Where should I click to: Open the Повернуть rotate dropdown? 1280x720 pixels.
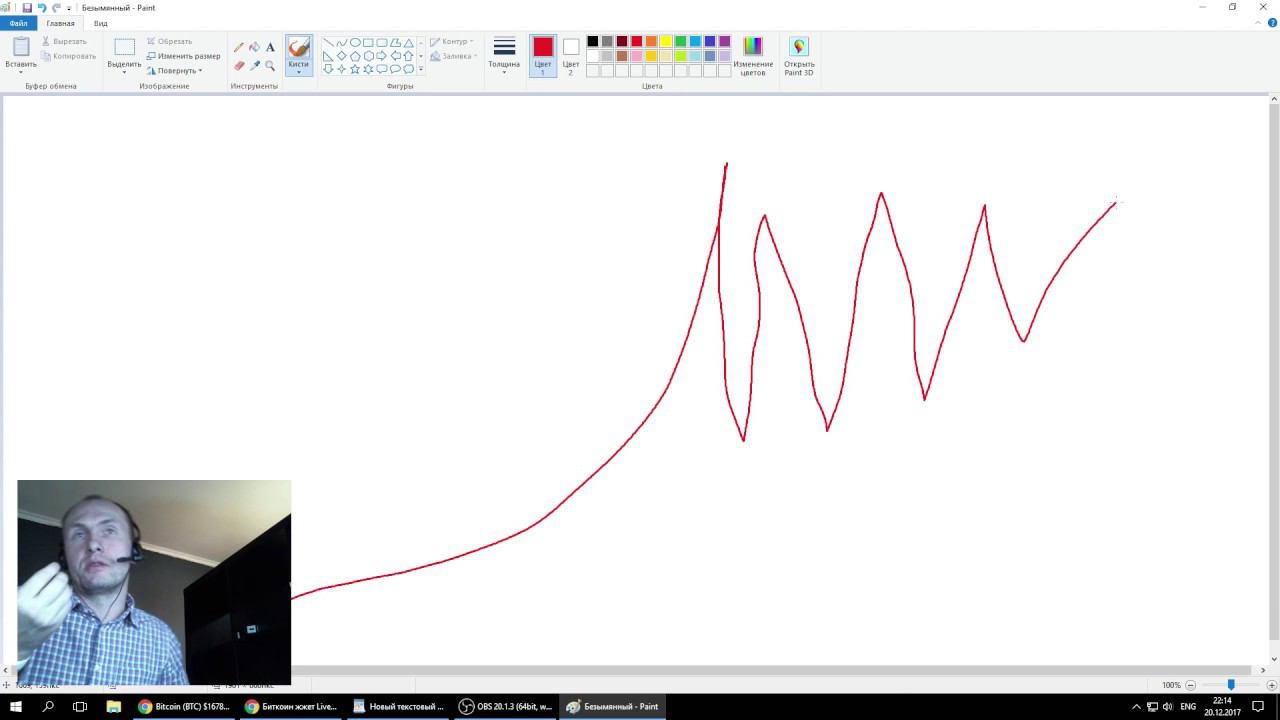[x=175, y=71]
